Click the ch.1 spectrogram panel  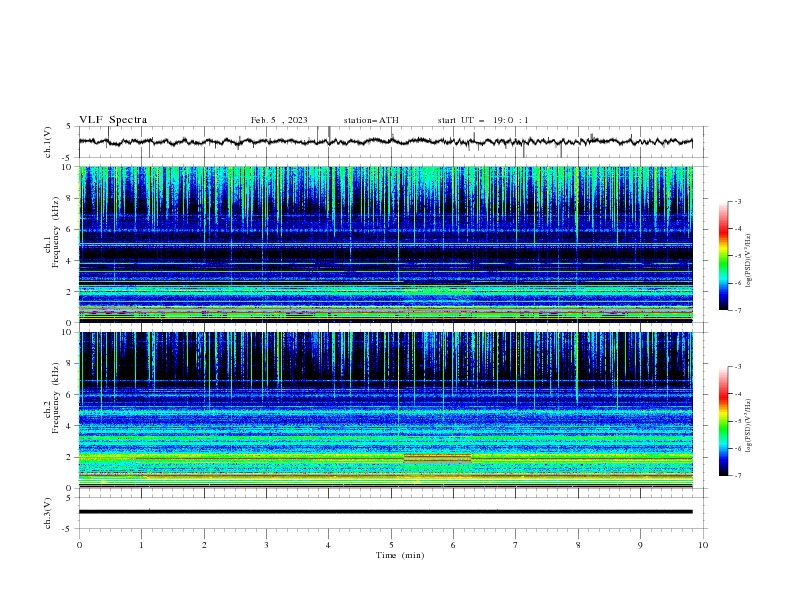coord(385,244)
